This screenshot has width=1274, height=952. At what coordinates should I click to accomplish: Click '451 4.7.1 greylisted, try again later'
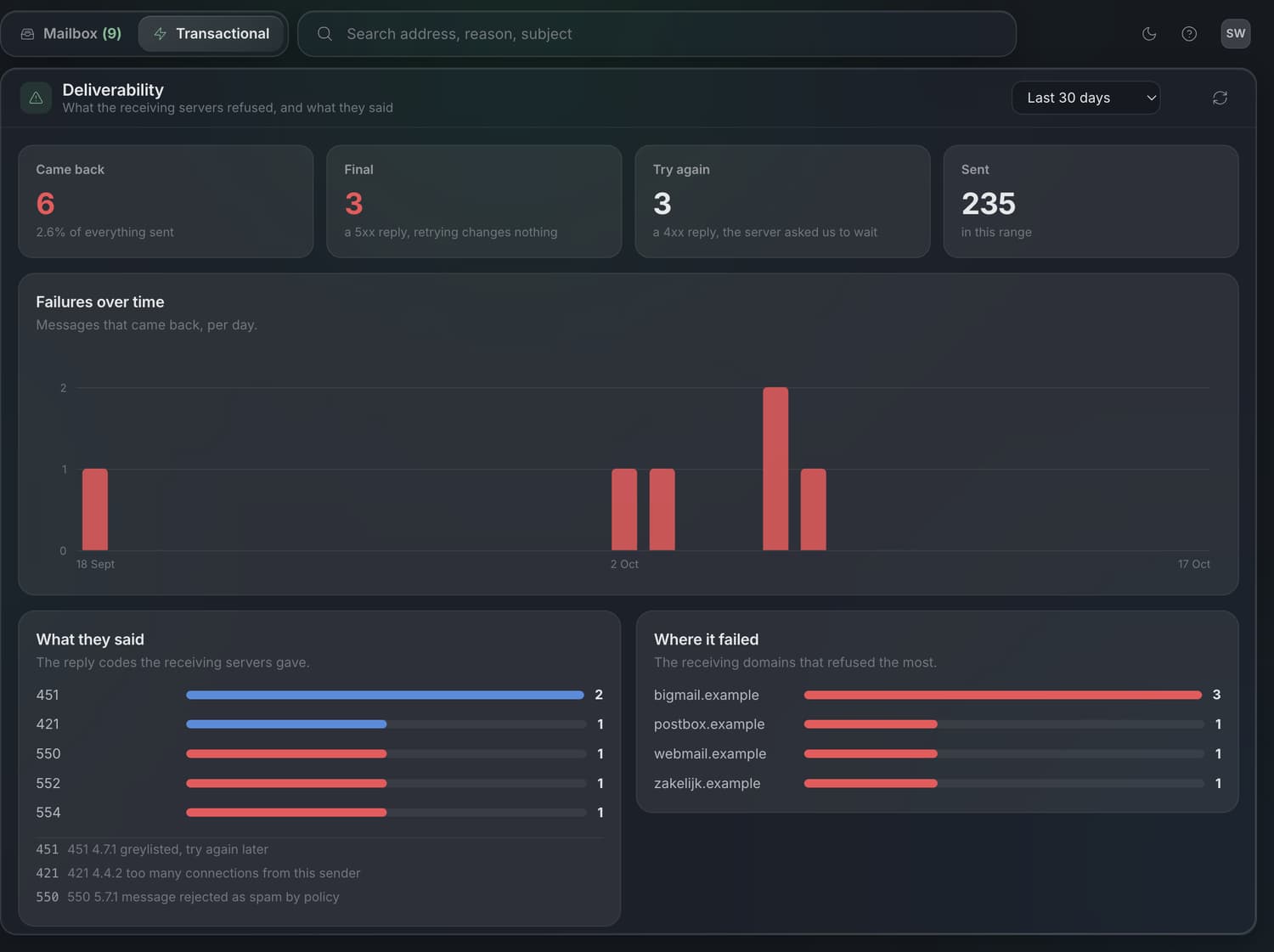(167, 849)
